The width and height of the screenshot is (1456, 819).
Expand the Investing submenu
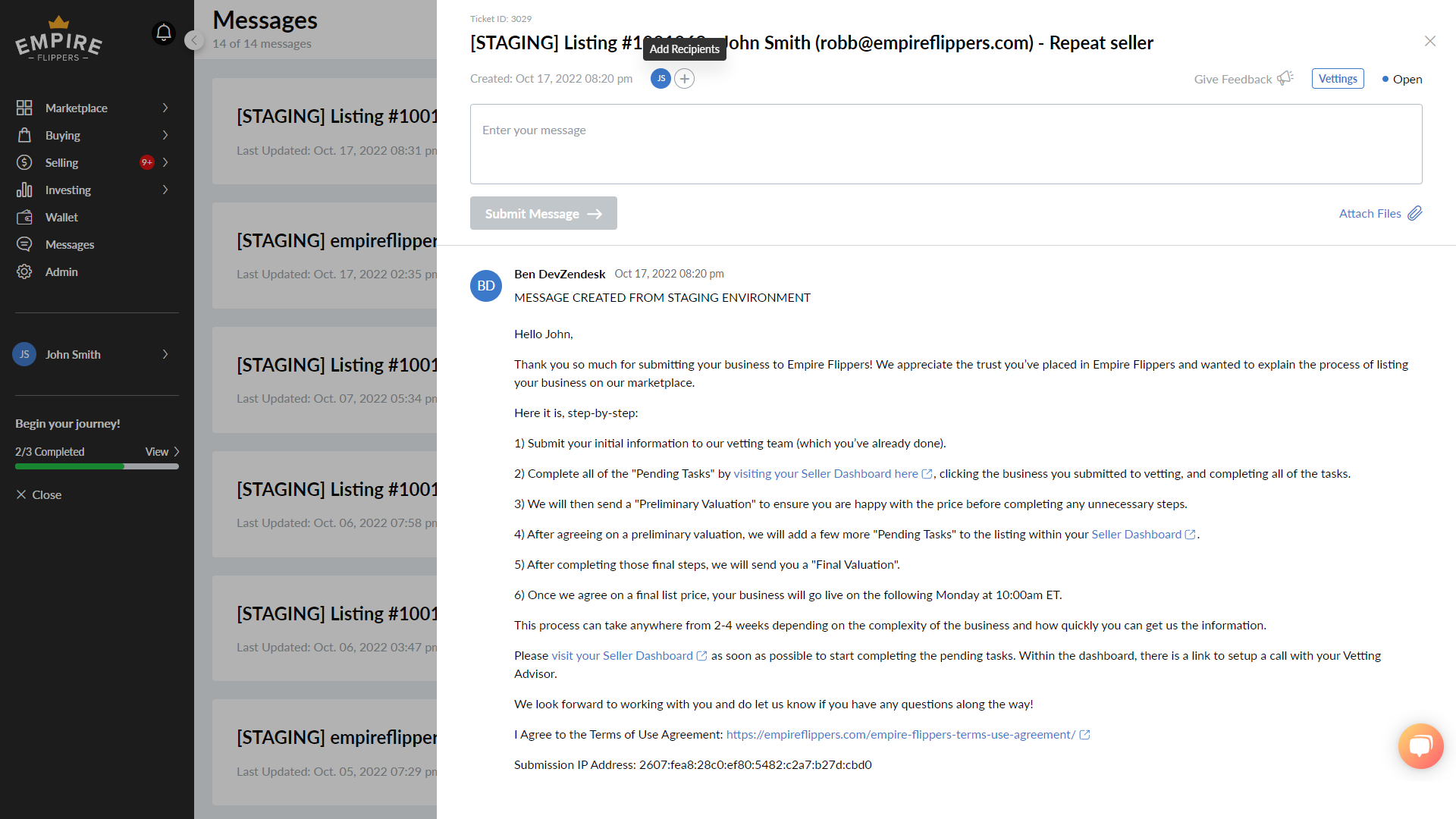[x=165, y=190]
